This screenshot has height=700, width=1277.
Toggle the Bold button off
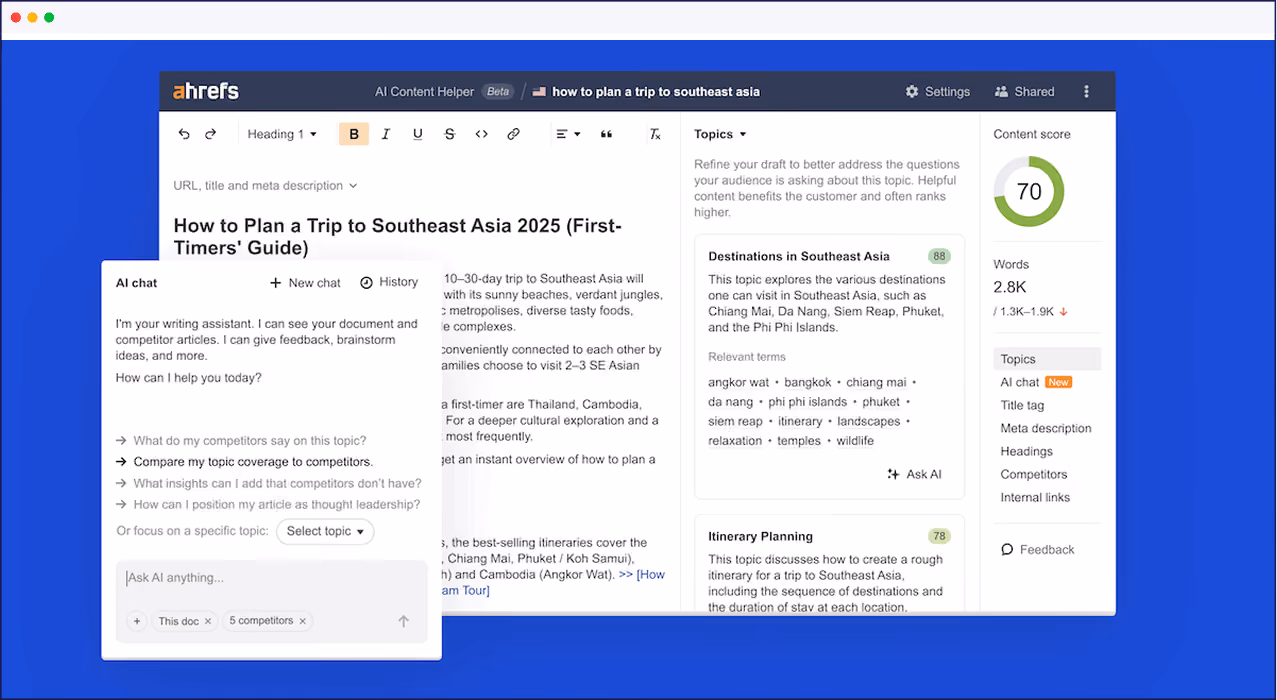354,134
